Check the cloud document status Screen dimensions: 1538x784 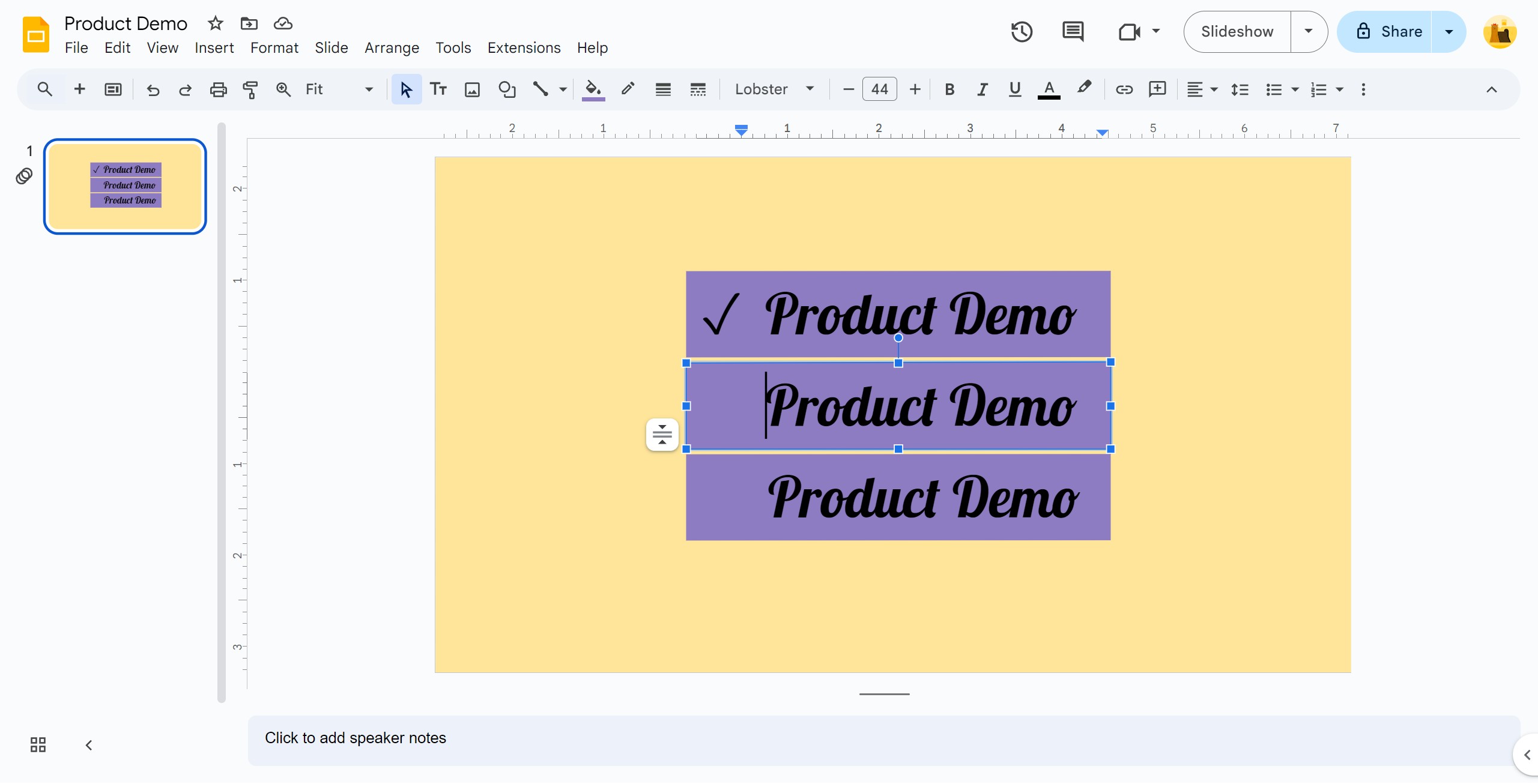(283, 23)
